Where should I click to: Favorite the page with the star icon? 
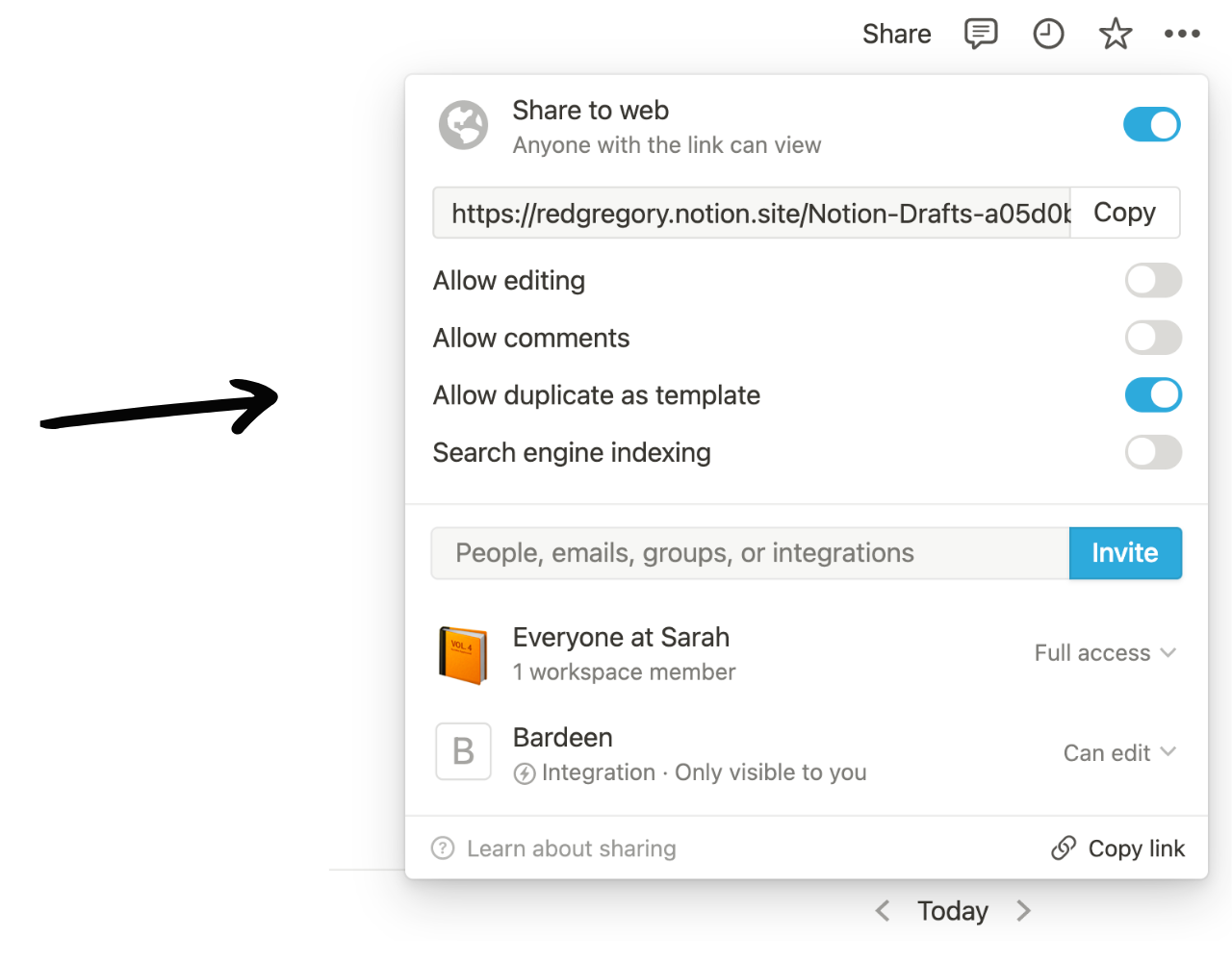pos(1116,34)
